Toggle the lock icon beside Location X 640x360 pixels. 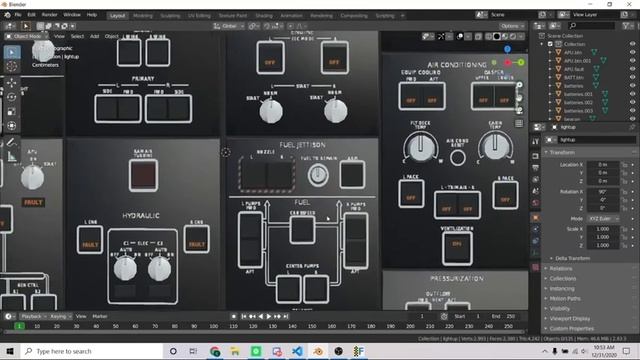tap(624, 164)
